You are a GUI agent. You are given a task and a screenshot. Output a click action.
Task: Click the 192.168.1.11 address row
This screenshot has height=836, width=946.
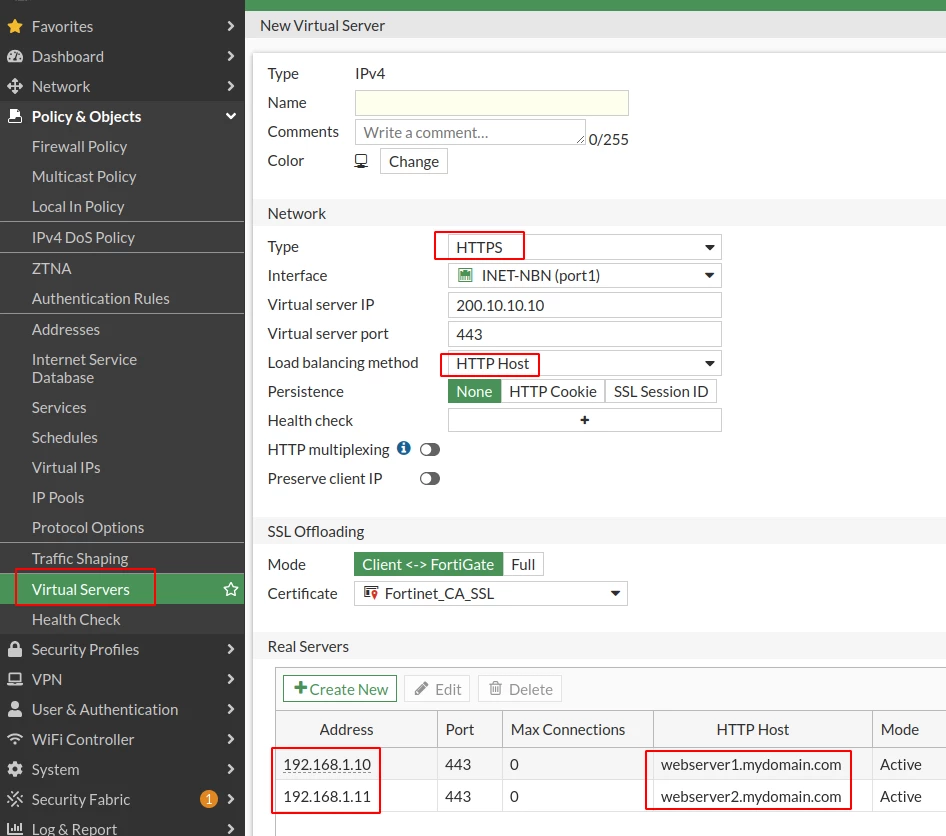click(x=327, y=797)
